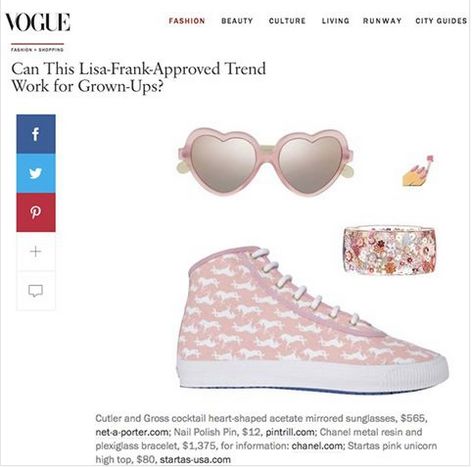Share article on Facebook
472x467 pixels.
click(36, 134)
